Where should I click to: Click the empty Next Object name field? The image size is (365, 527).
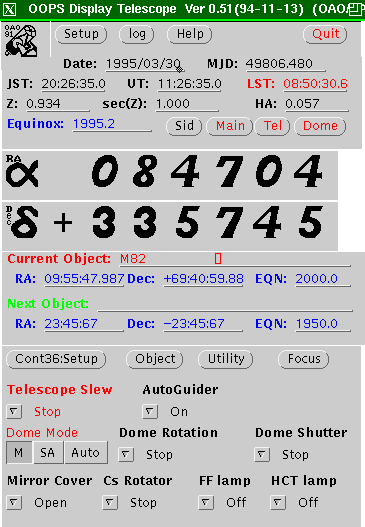point(225,304)
